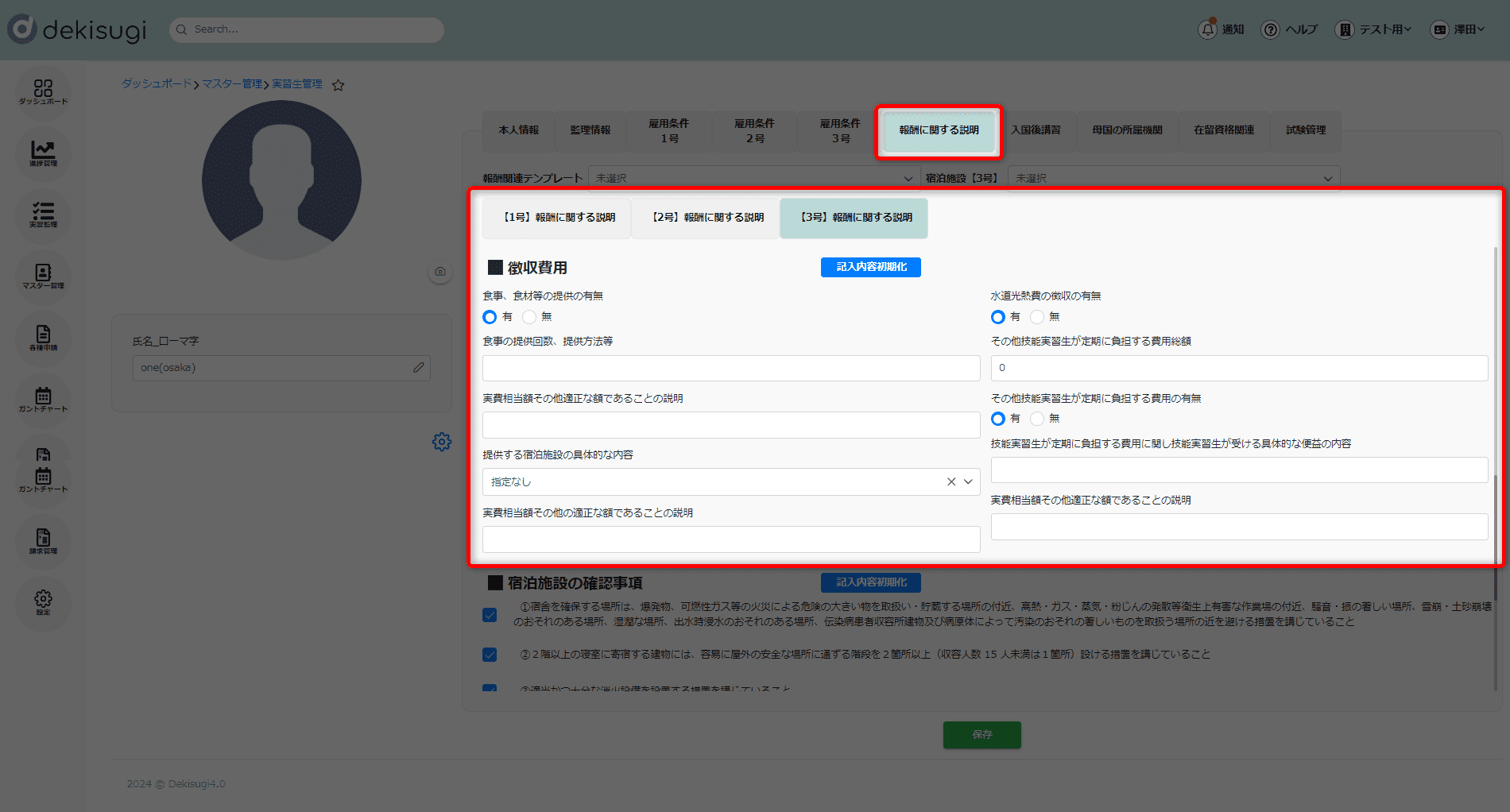
Task: Go to 実習監理 in the sidebar
Action: (43, 215)
